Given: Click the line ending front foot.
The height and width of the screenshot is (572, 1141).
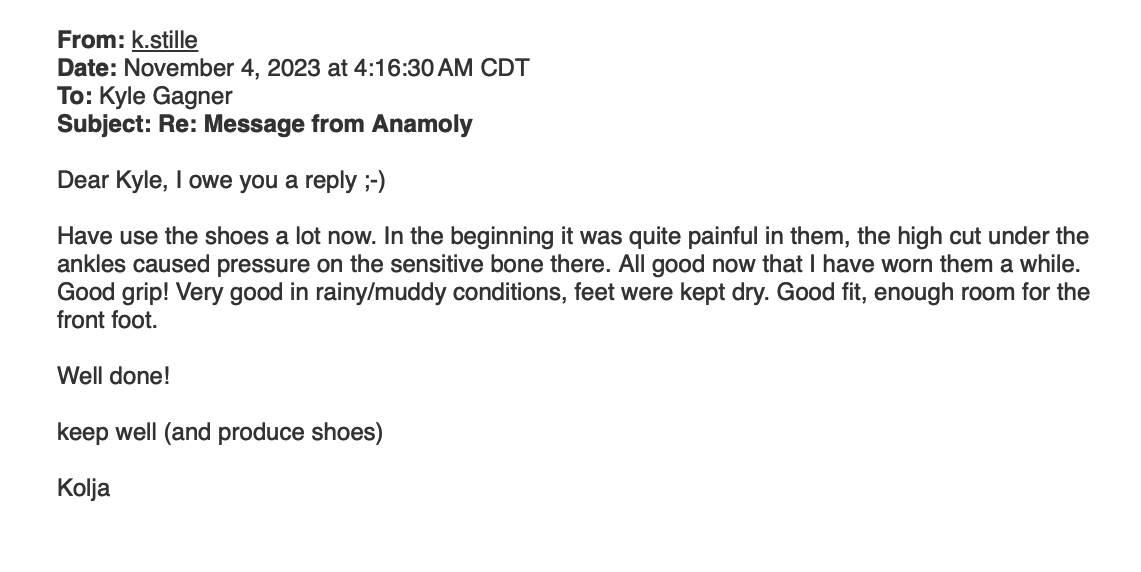Looking at the screenshot, I should [x=108, y=319].
